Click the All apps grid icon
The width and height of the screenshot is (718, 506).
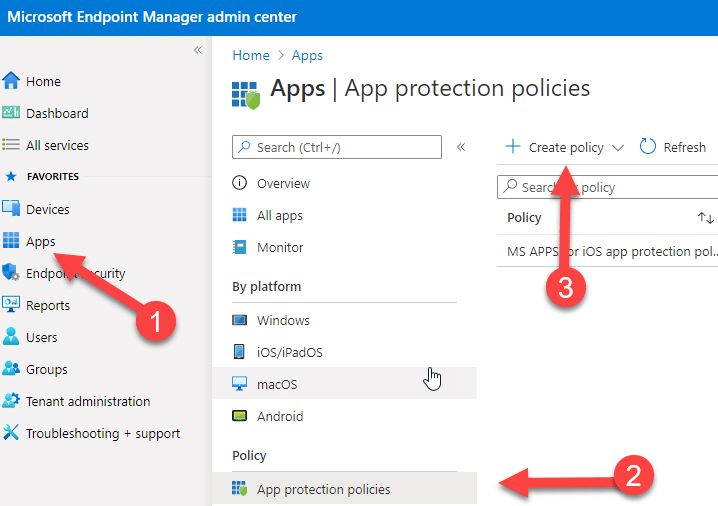239,214
